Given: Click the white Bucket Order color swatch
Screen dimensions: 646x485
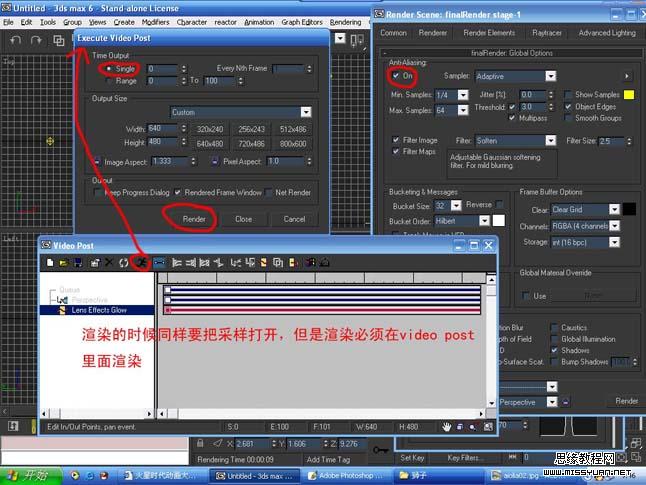Looking at the screenshot, I should click(499, 221).
